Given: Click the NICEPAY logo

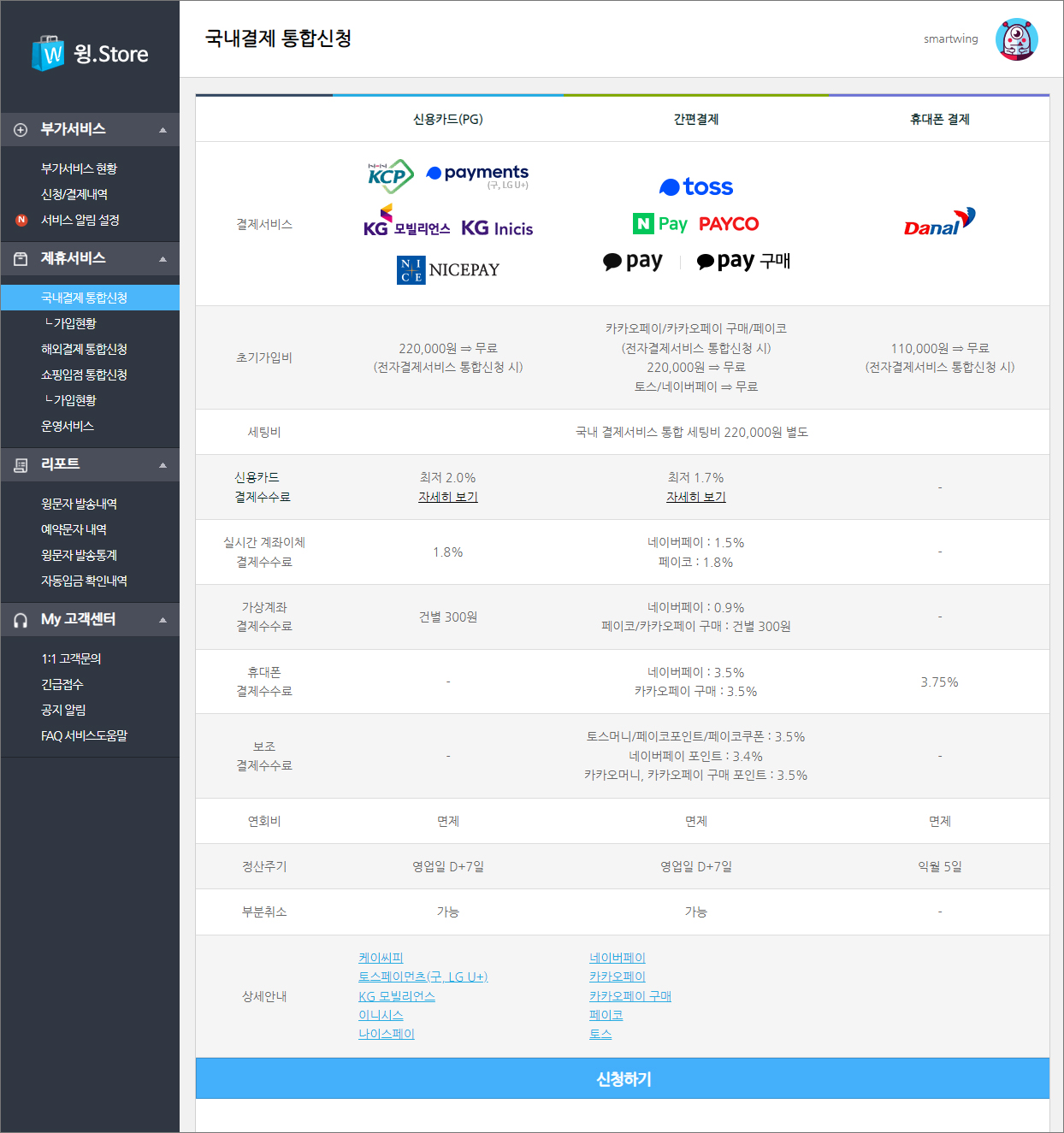Looking at the screenshot, I should click(448, 270).
